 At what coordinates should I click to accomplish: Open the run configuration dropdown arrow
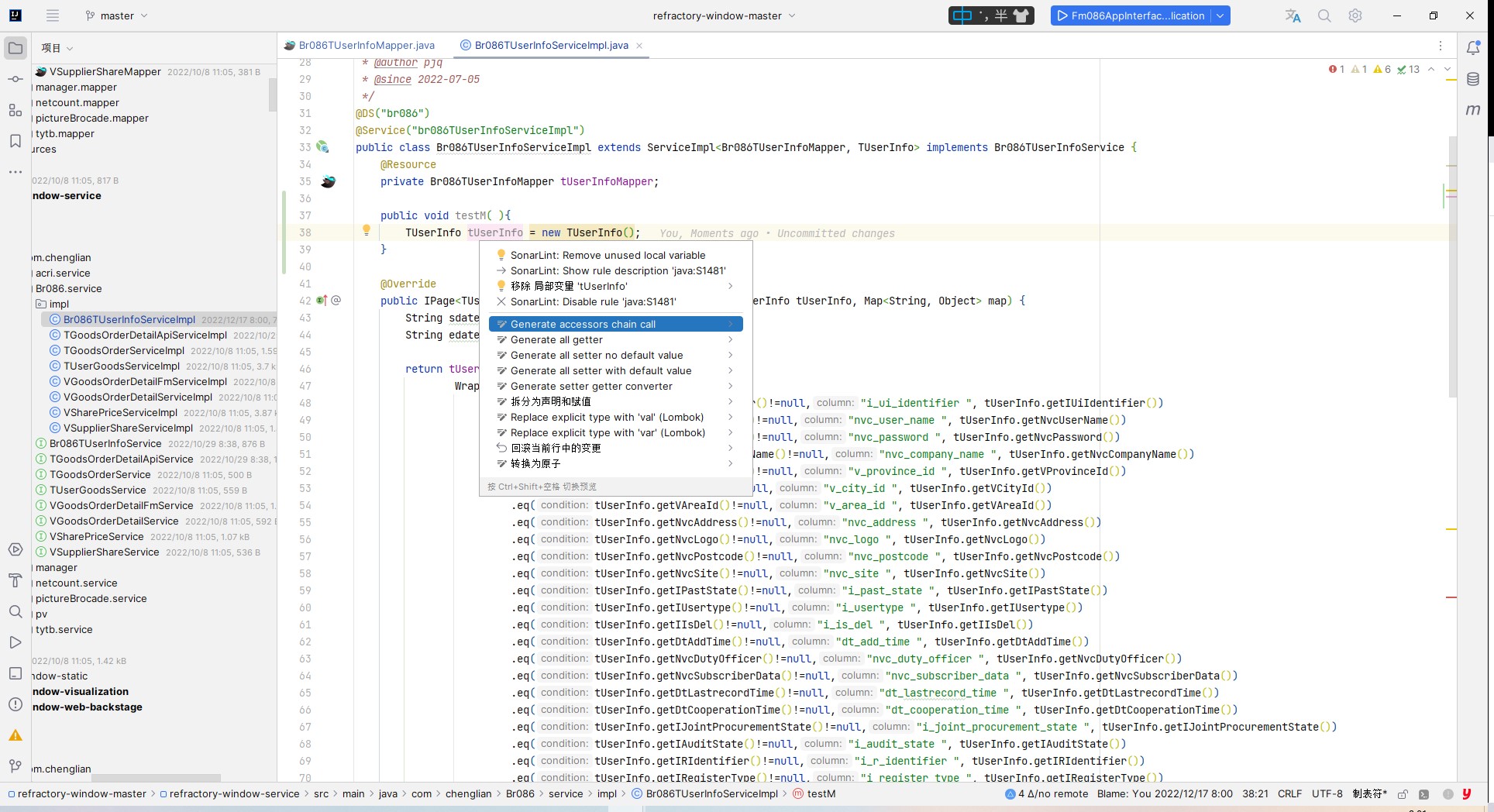tap(1221, 15)
